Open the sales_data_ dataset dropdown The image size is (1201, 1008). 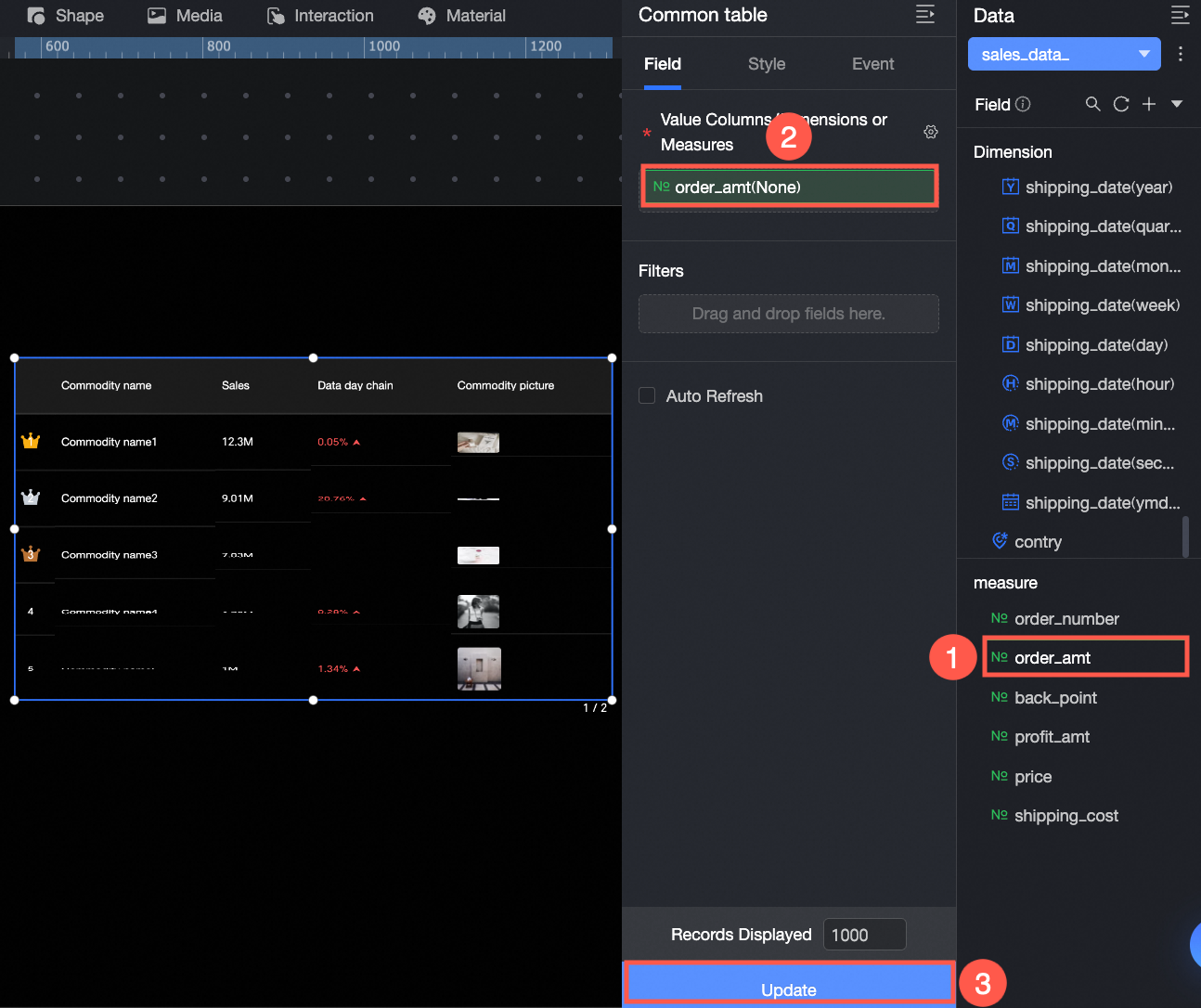pyautogui.click(x=1065, y=54)
